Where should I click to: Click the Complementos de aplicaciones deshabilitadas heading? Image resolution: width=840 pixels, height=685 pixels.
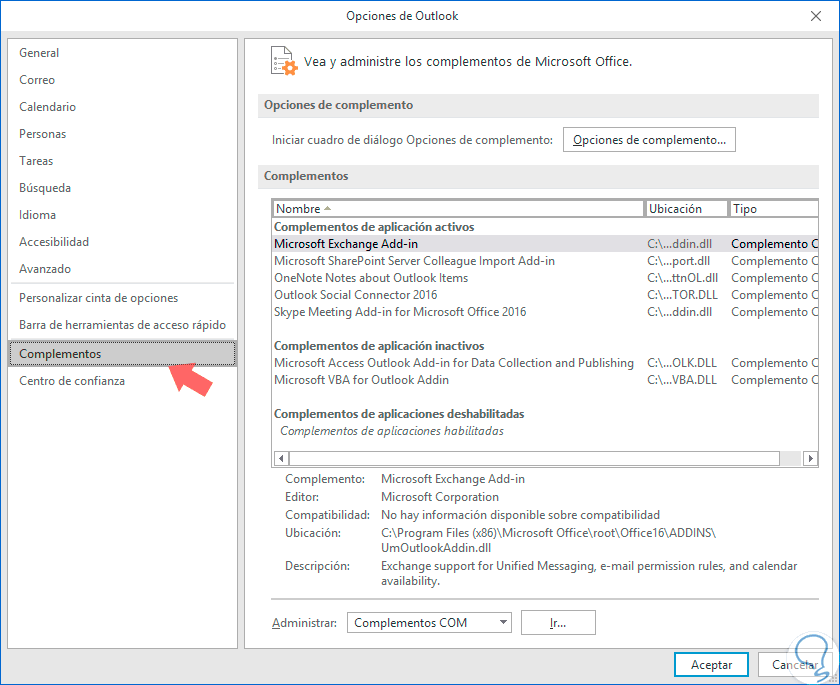point(399,414)
